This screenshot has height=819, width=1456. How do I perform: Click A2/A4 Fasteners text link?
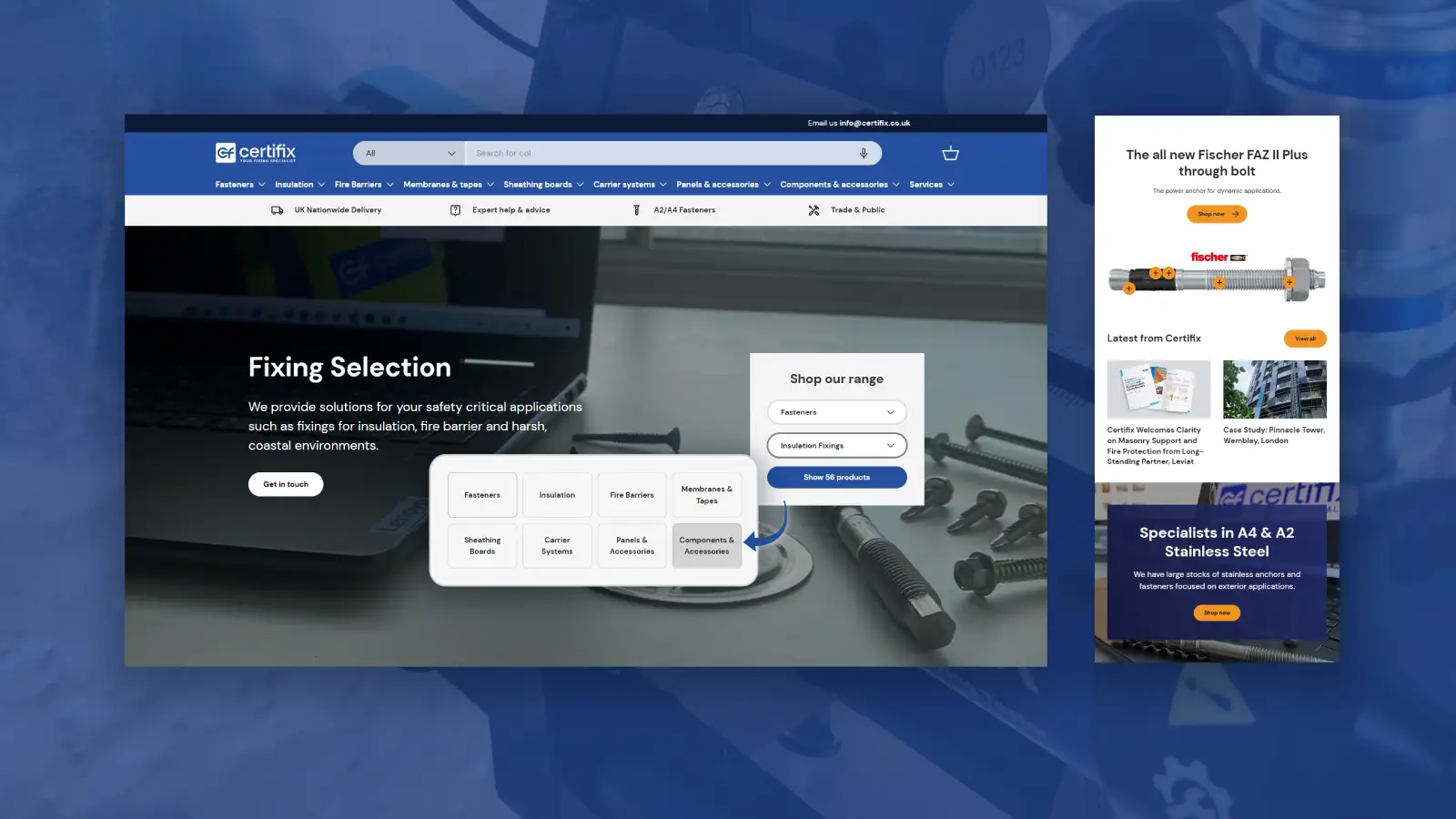coord(684,210)
